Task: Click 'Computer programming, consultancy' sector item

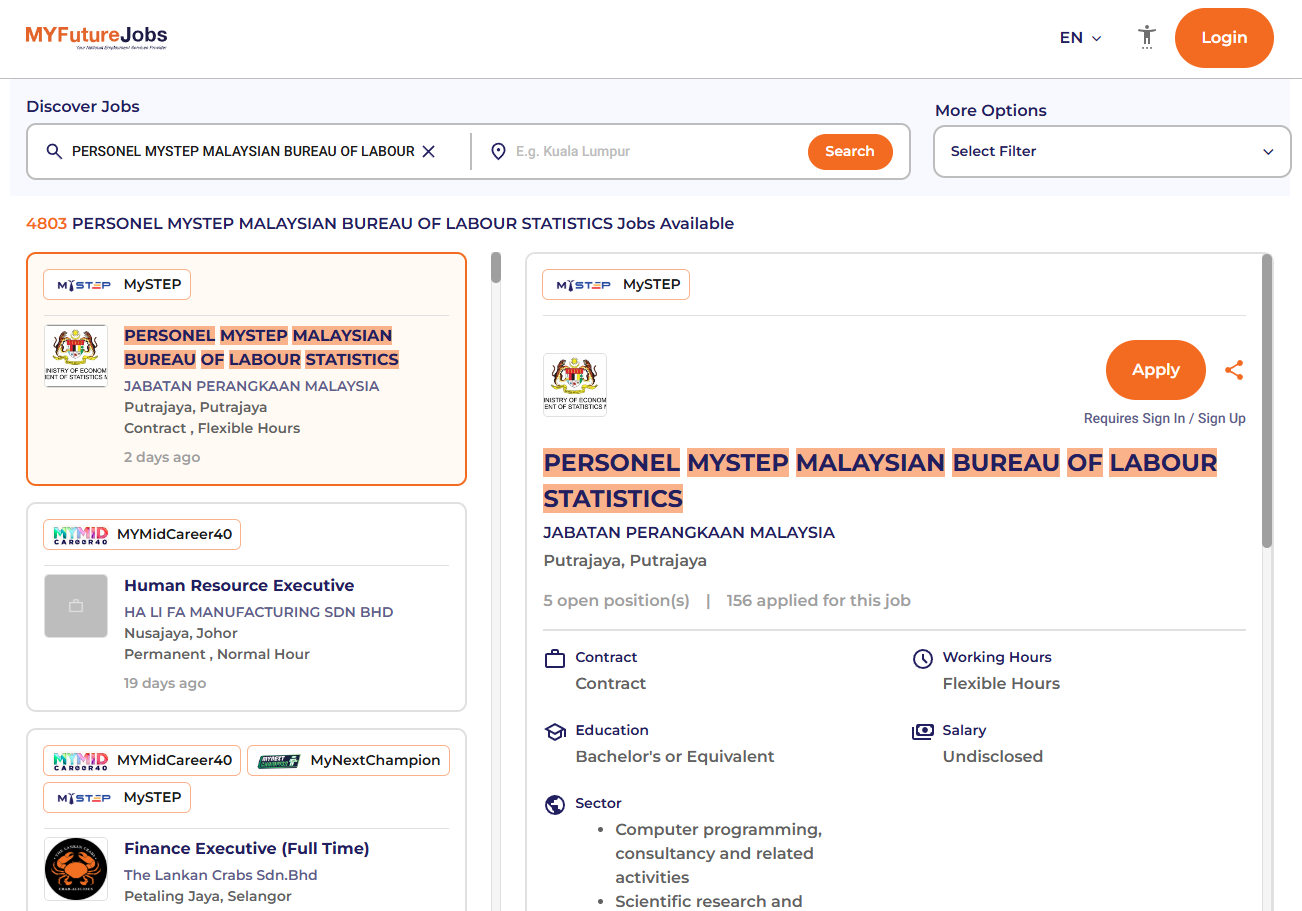Action: [718, 854]
